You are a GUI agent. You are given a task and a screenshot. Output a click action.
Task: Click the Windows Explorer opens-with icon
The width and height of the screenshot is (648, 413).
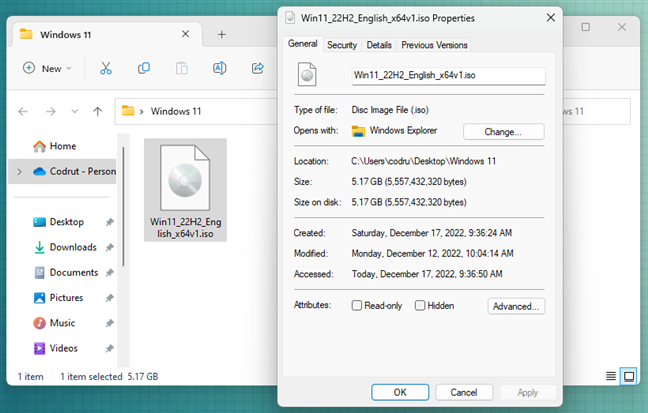pyautogui.click(x=358, y=131)
